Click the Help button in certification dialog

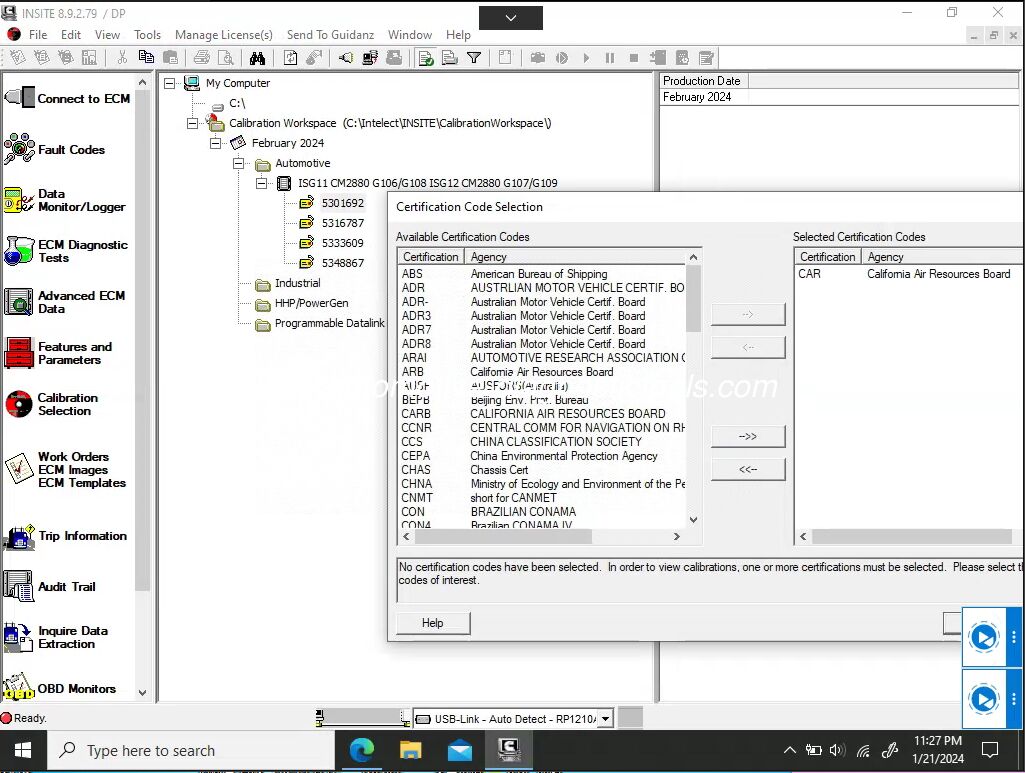click(432, 623)
